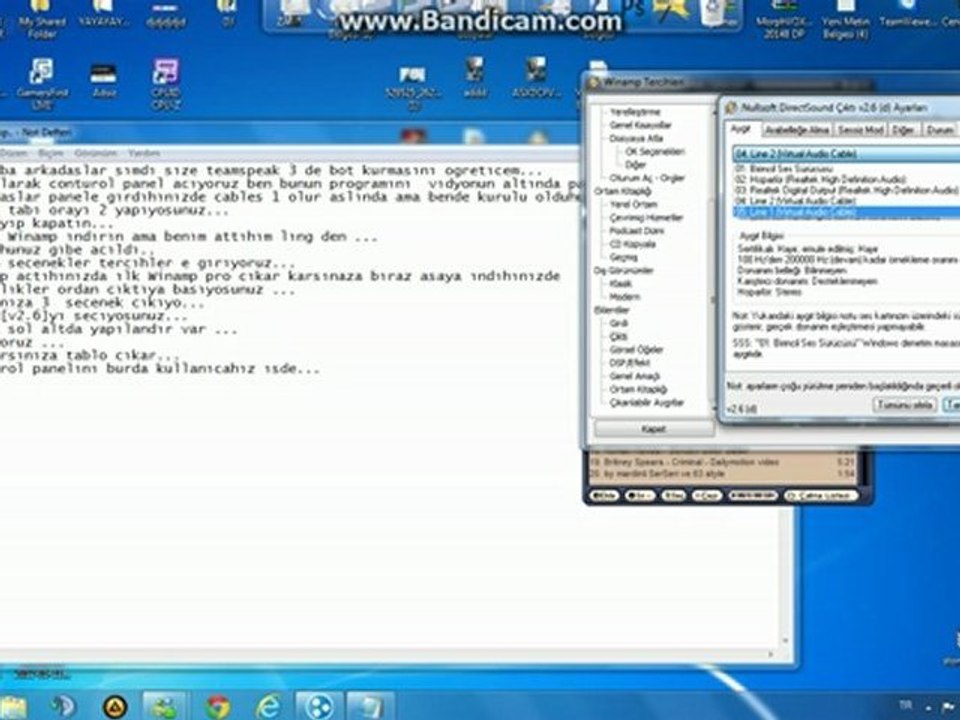
Task: Switch to the Sessiz Mod tab
Action: coord(860,130)
